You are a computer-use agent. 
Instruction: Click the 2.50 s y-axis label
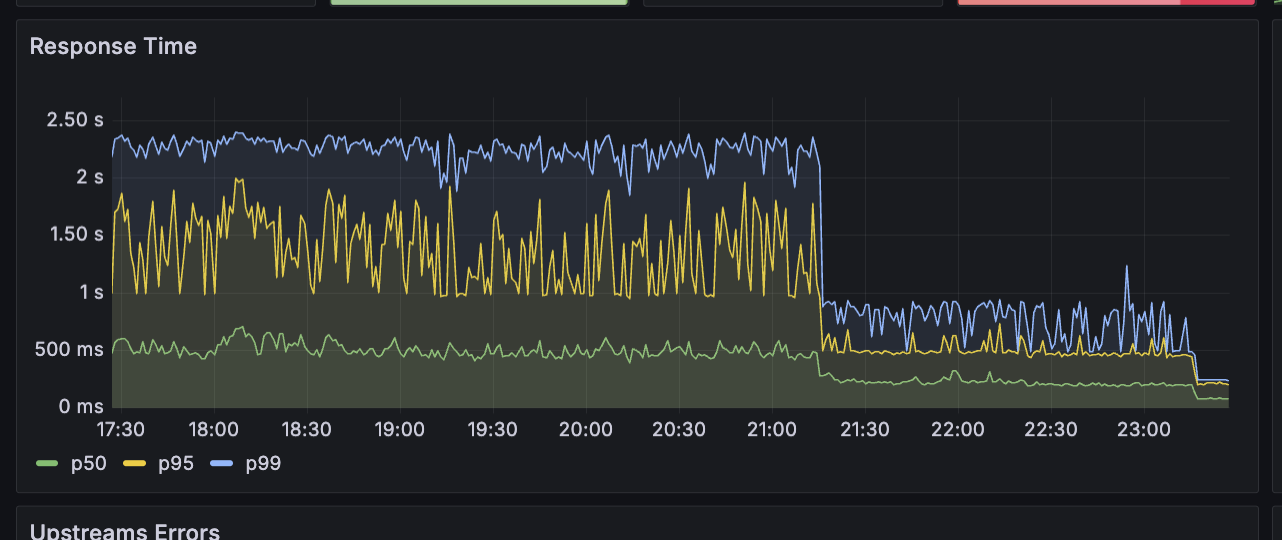[75, 120]
